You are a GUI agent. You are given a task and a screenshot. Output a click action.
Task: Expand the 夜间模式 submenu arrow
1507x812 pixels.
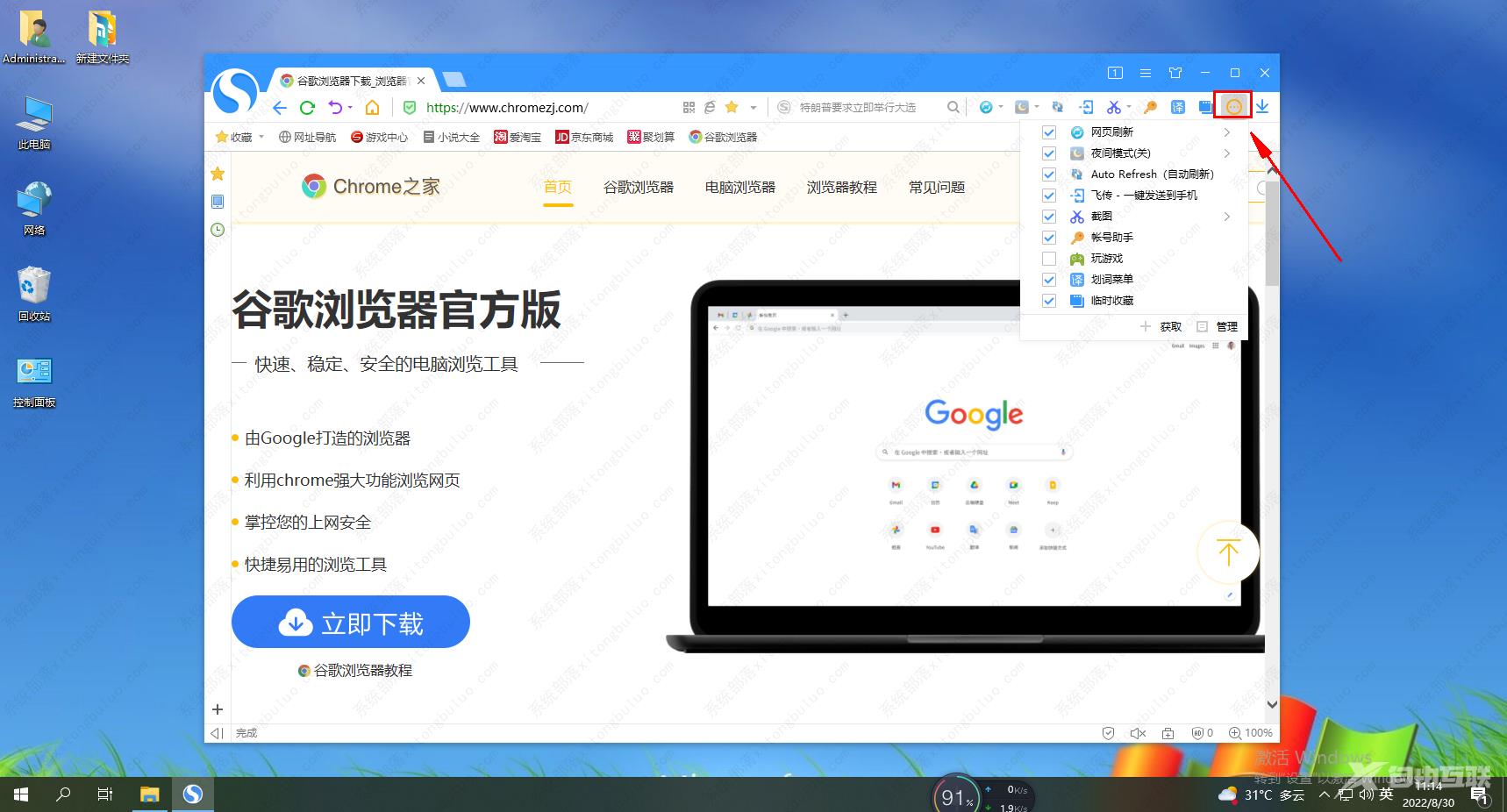(1227, 153)
